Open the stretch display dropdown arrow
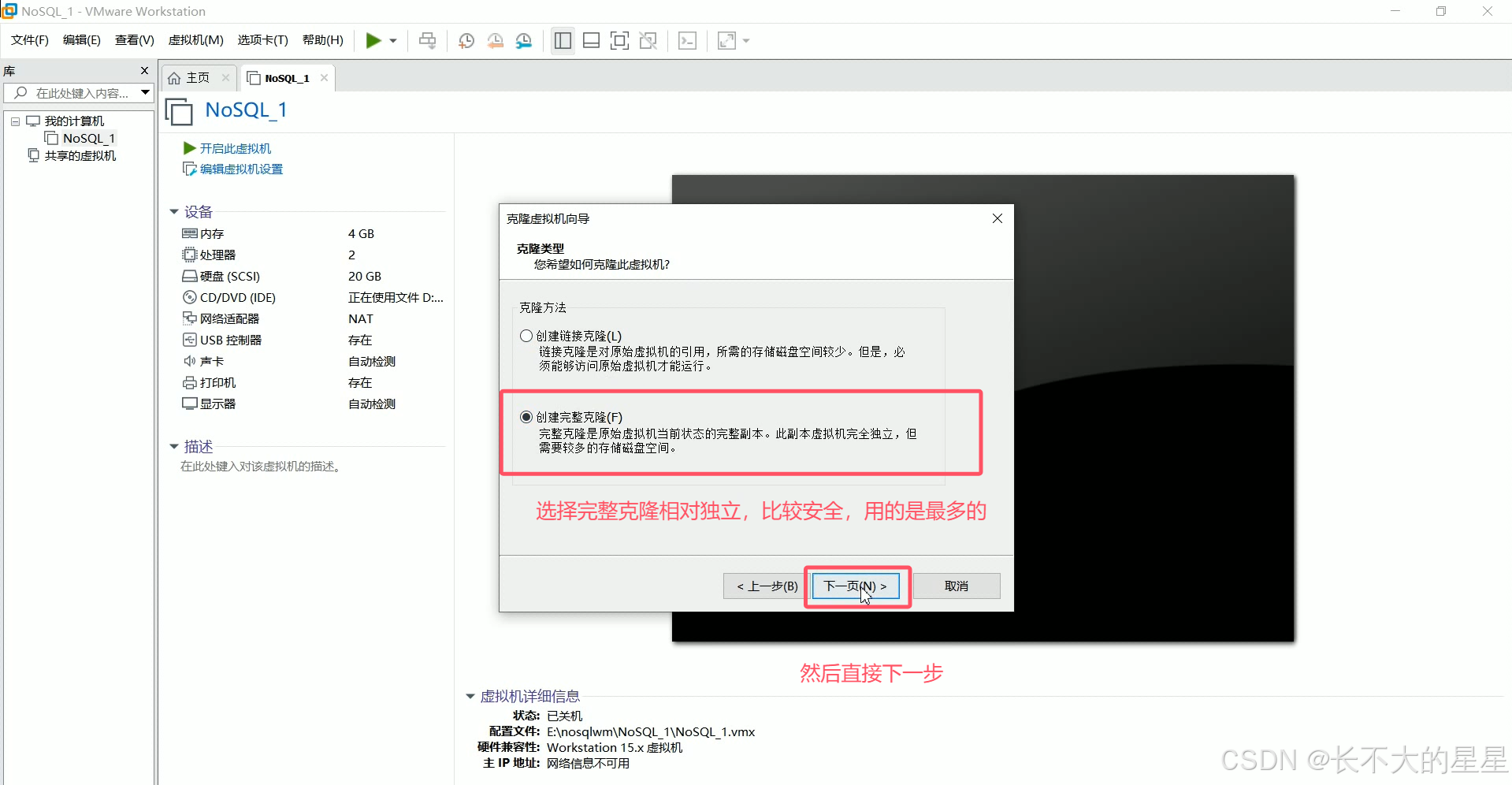This screenshot has height=785, width=1512. [x=746, y=40]
